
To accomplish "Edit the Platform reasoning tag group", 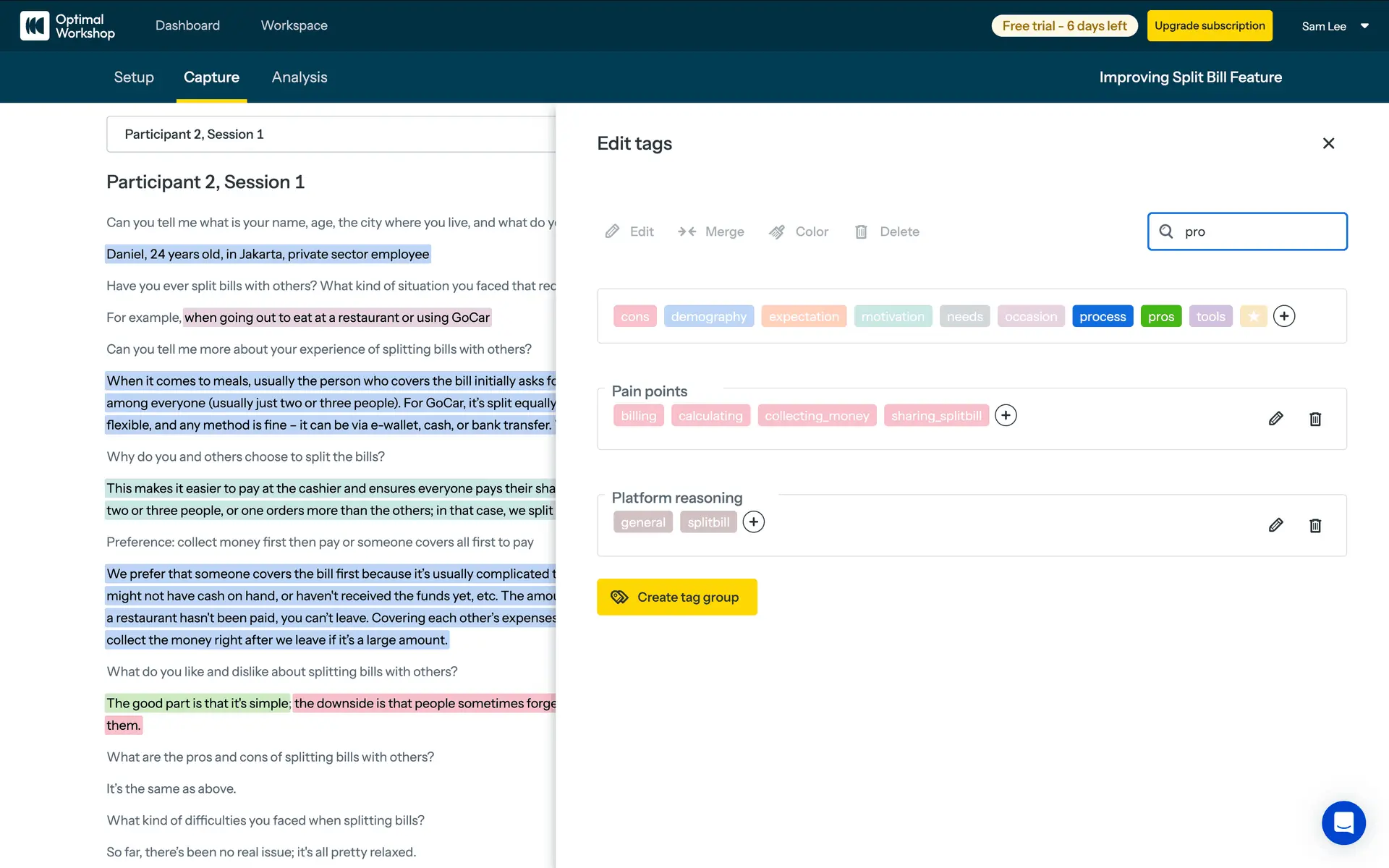I will pyautogui.click(x=1275, y=525).
